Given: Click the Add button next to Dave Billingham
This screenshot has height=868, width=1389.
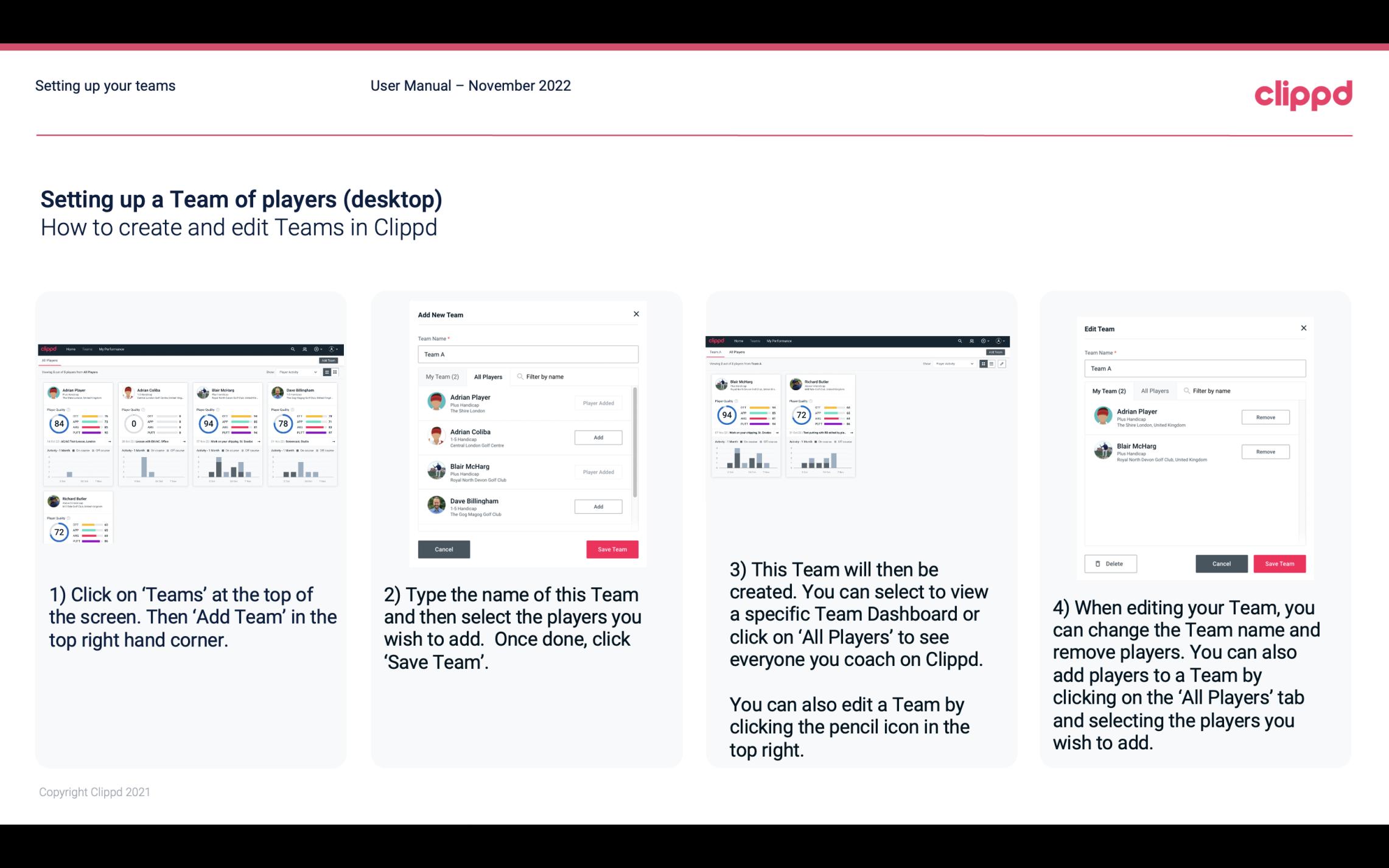Looking at the screenshot, I should (x=597, y=506).
